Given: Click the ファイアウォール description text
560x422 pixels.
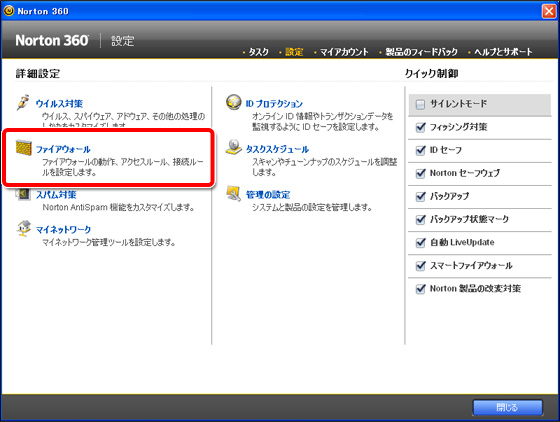Looking at the screenshot, I should click(x=123, y=167).
